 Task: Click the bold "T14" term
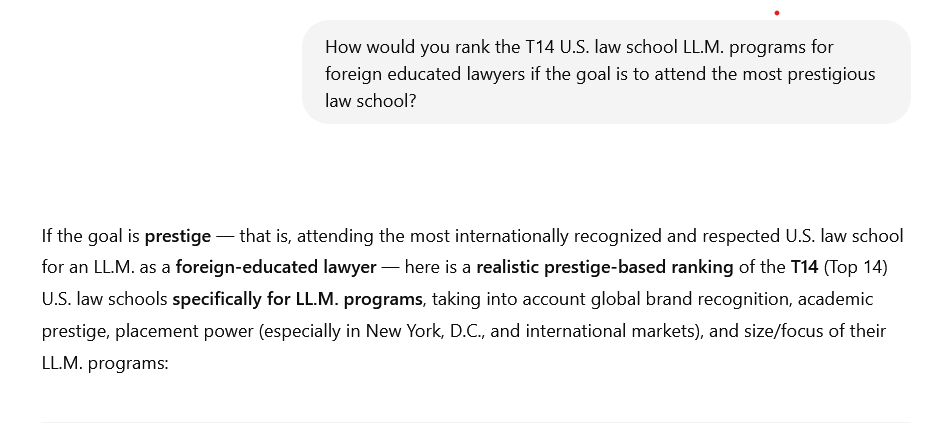[804, 267]
